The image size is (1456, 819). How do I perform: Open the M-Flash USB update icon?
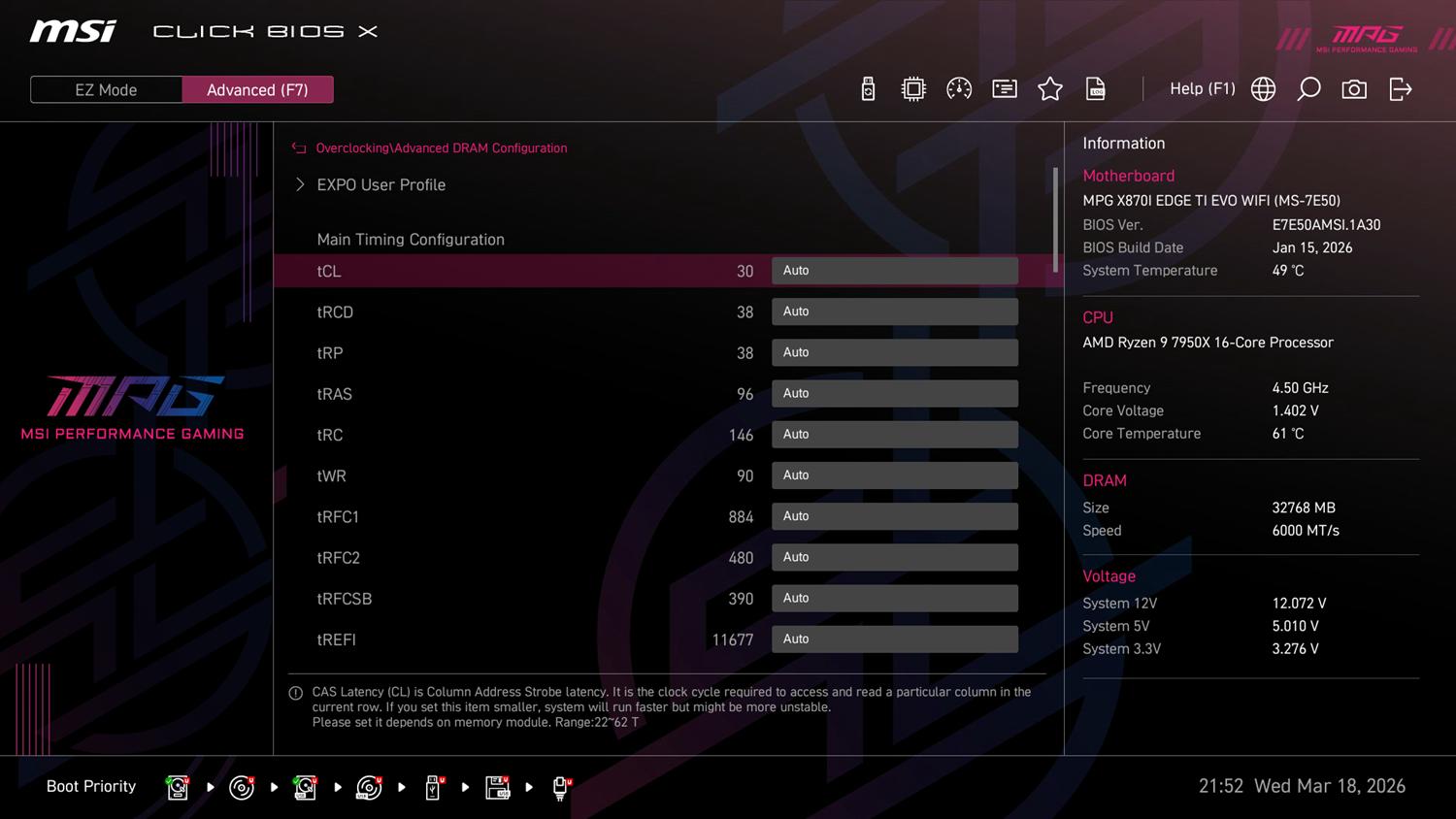pyautogui.click(x=868, y=89)
